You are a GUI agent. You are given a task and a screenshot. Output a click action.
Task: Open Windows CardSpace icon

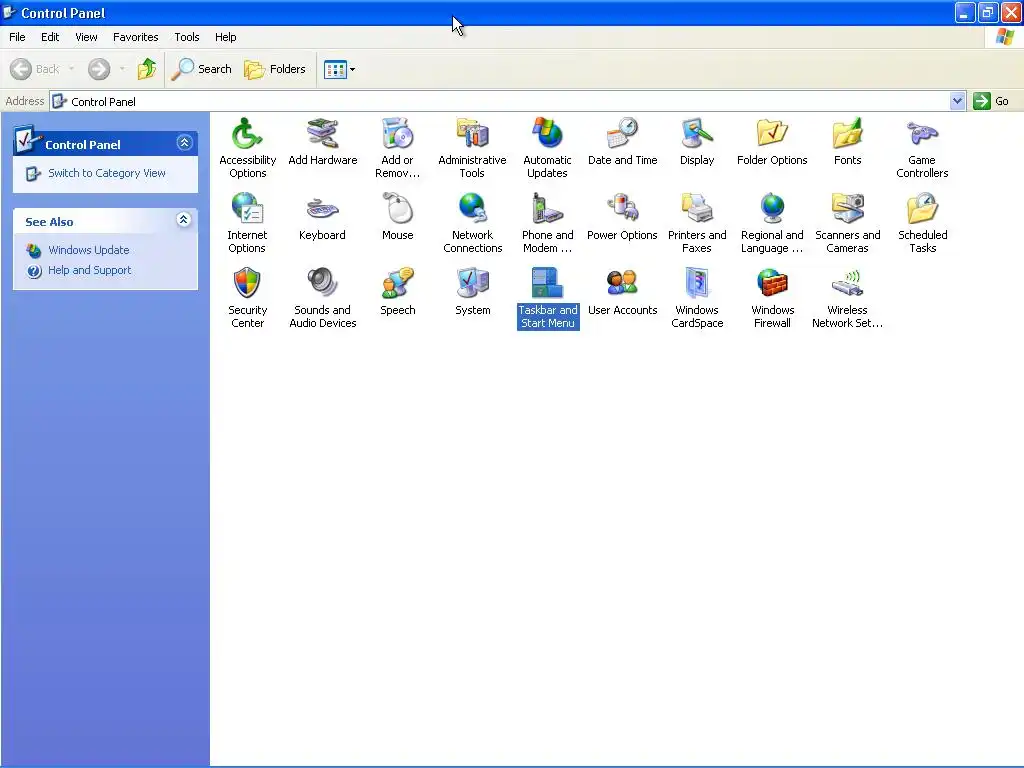pos(697,298)
